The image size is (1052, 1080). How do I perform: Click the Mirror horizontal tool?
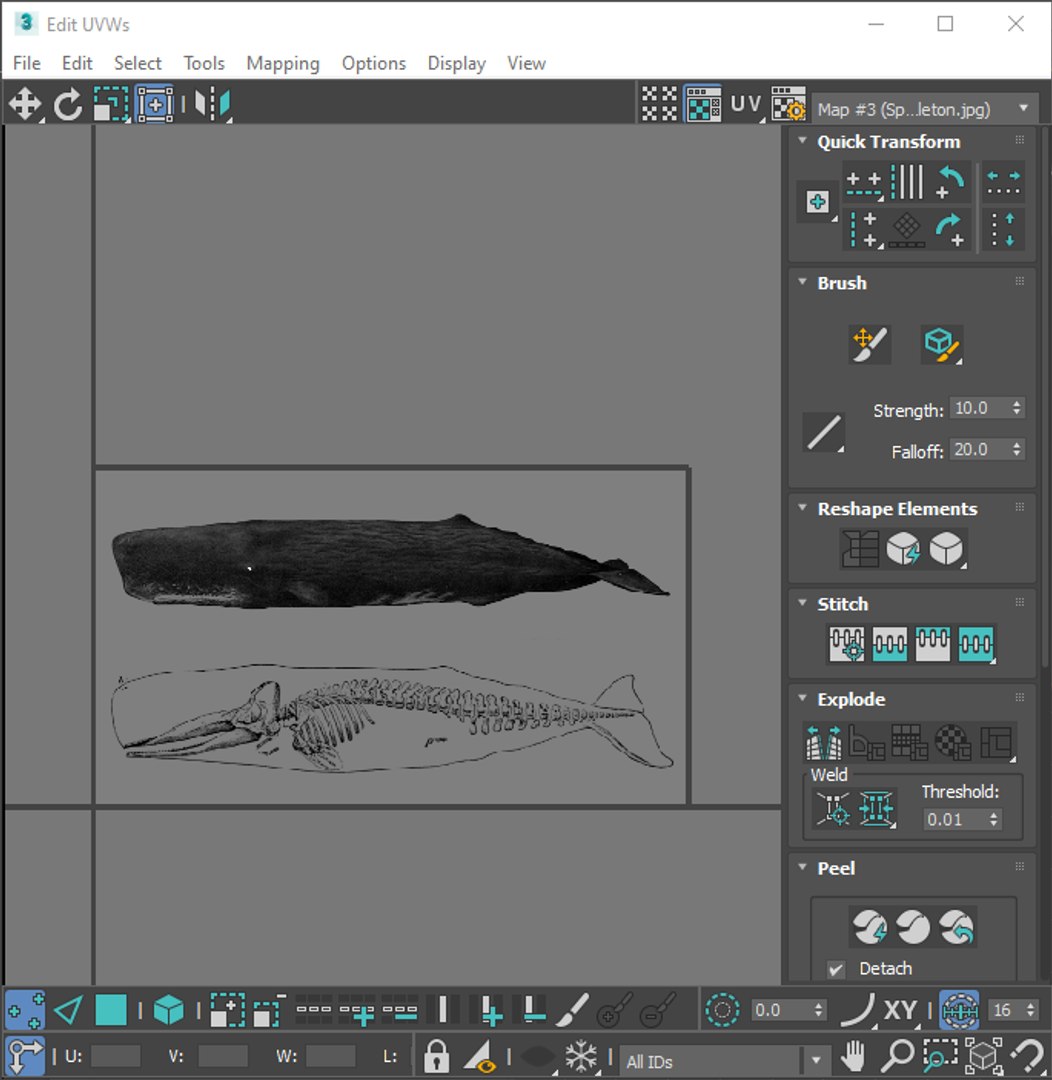point(212,105)
